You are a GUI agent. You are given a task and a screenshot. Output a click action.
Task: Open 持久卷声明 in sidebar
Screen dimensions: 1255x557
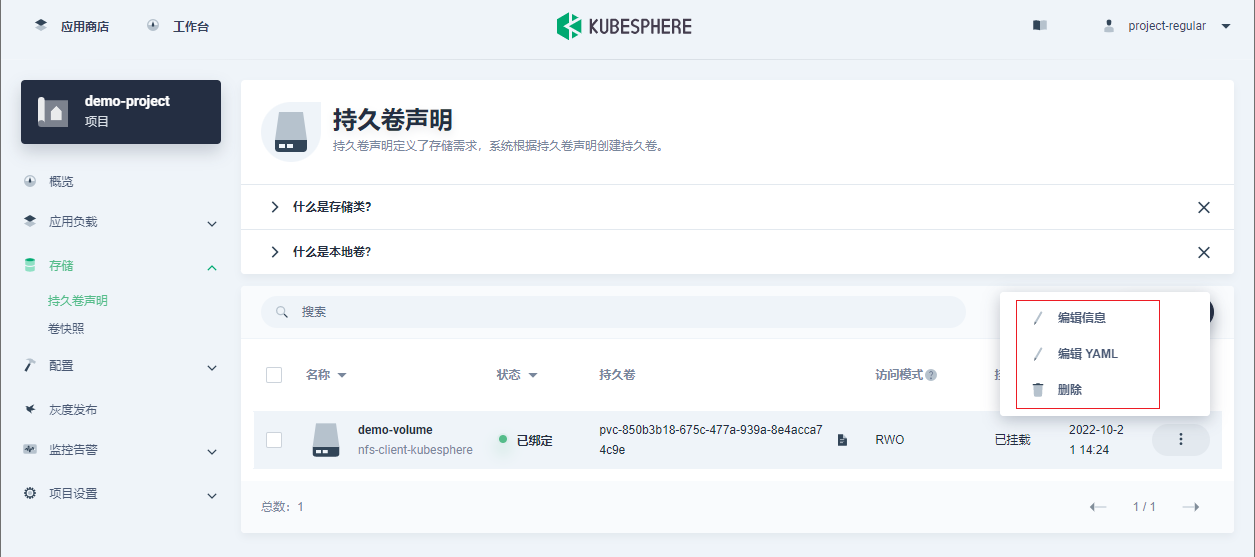tap(78, 301)
